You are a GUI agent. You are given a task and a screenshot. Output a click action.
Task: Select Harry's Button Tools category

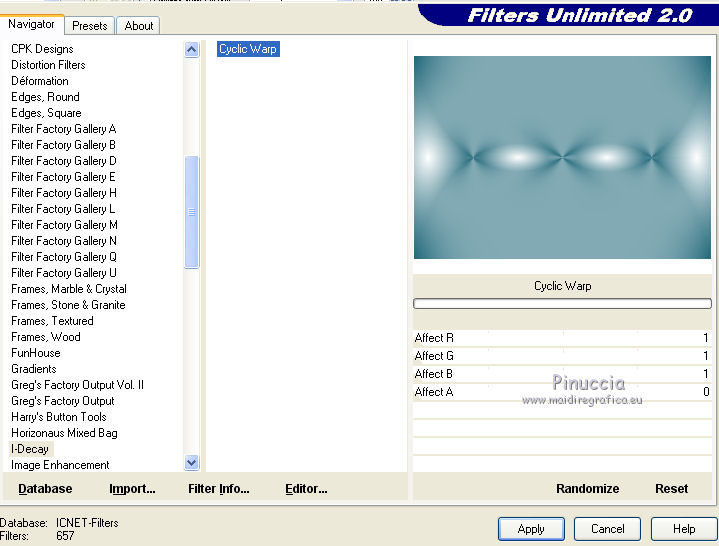59,417
